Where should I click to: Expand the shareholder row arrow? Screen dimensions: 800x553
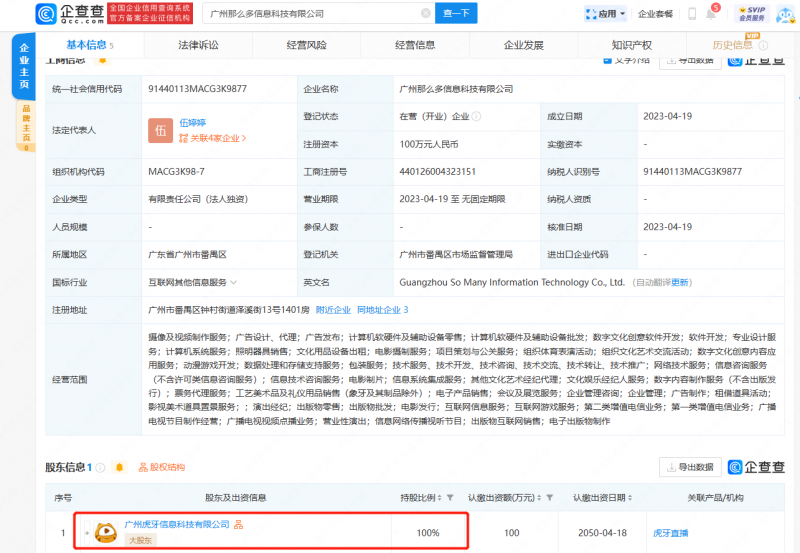(87, 533)
